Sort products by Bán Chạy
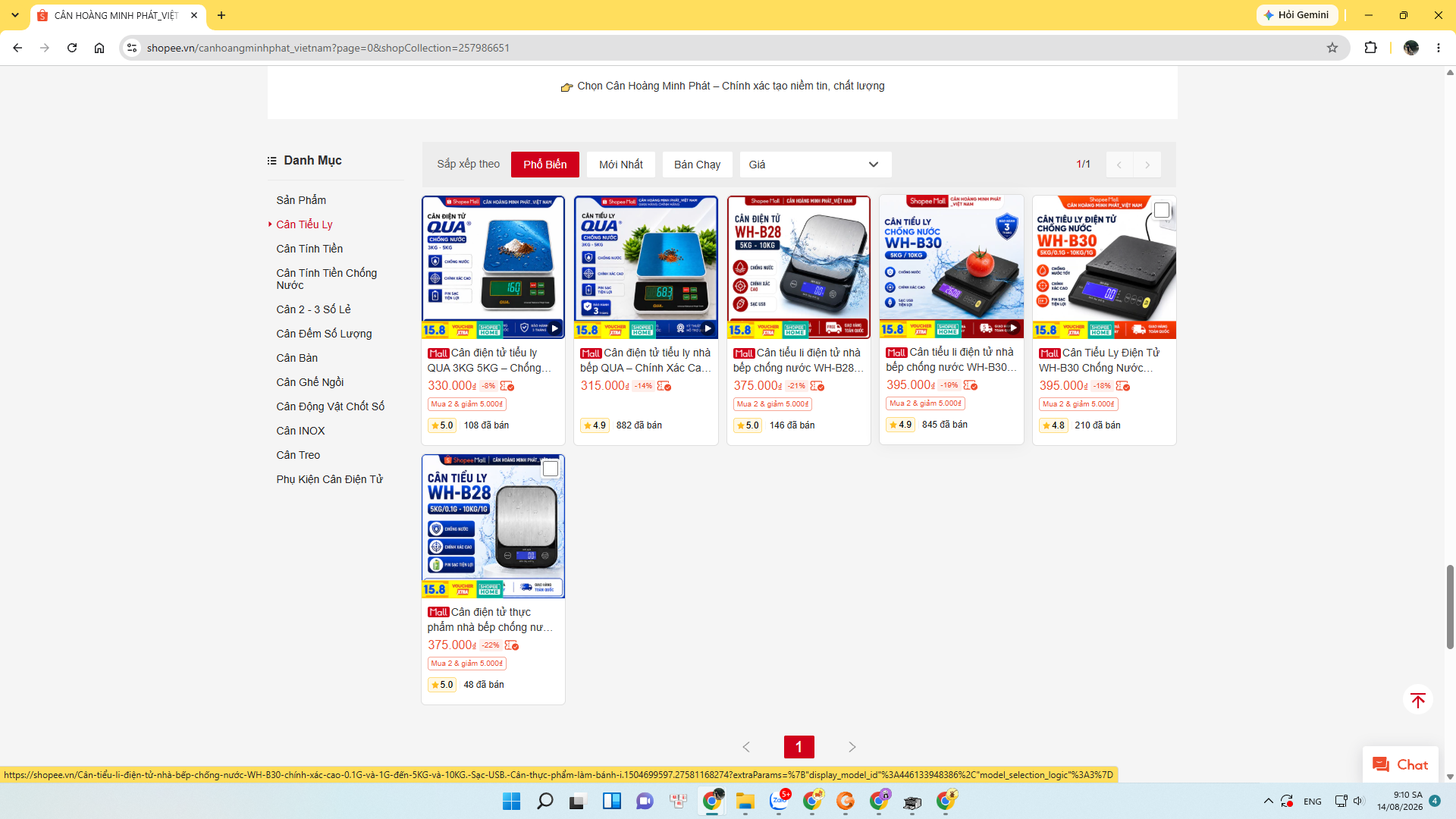This screenshot has width=1456, height=819. click(697, 165)
